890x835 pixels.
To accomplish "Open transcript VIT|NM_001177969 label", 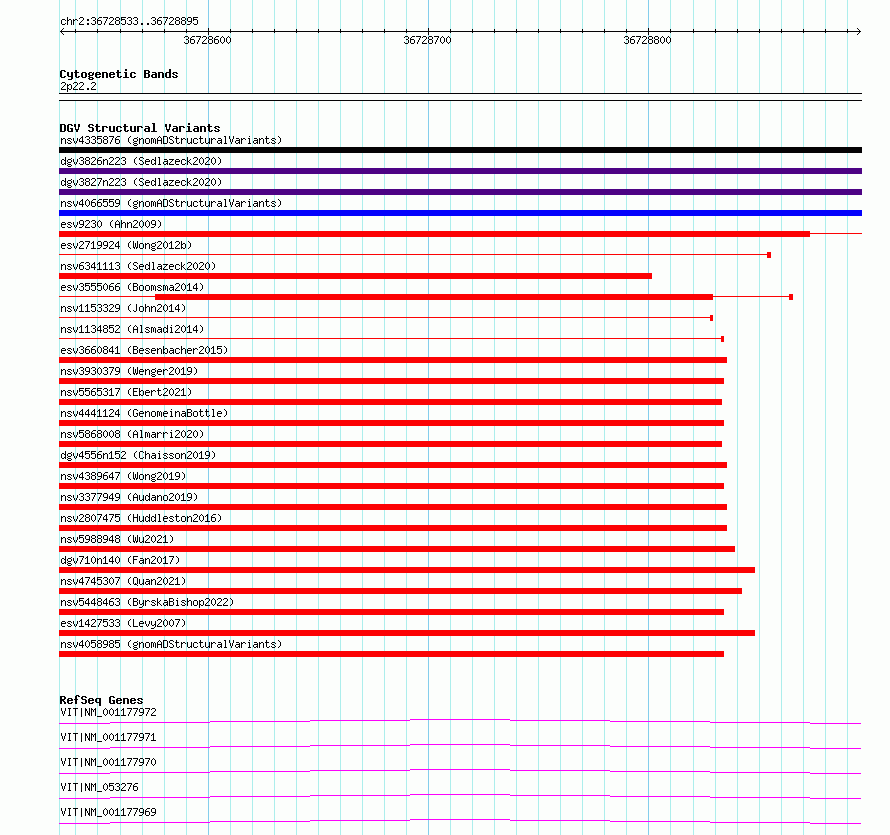I will pyautogui.click(x=108, y=812).
